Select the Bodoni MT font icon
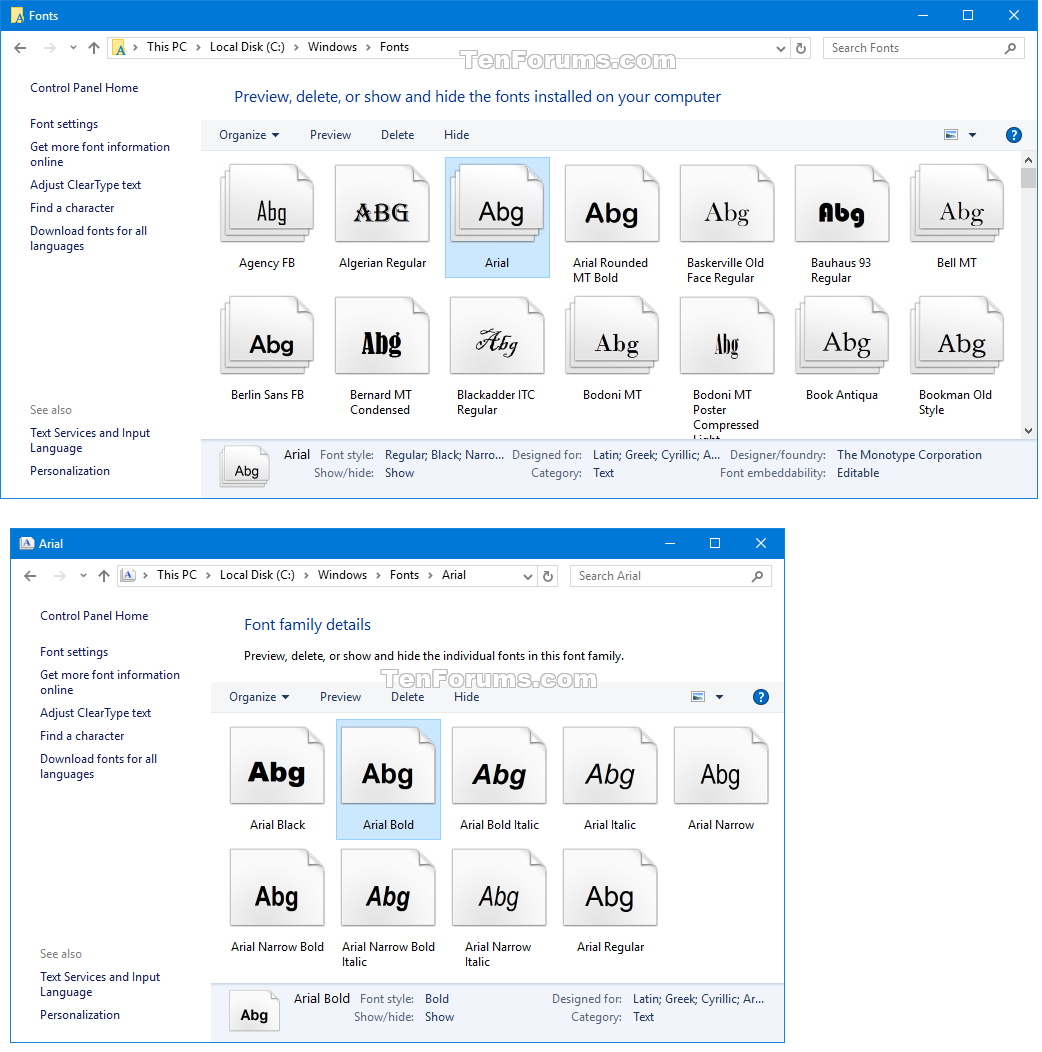 click(x=612, y=335)
